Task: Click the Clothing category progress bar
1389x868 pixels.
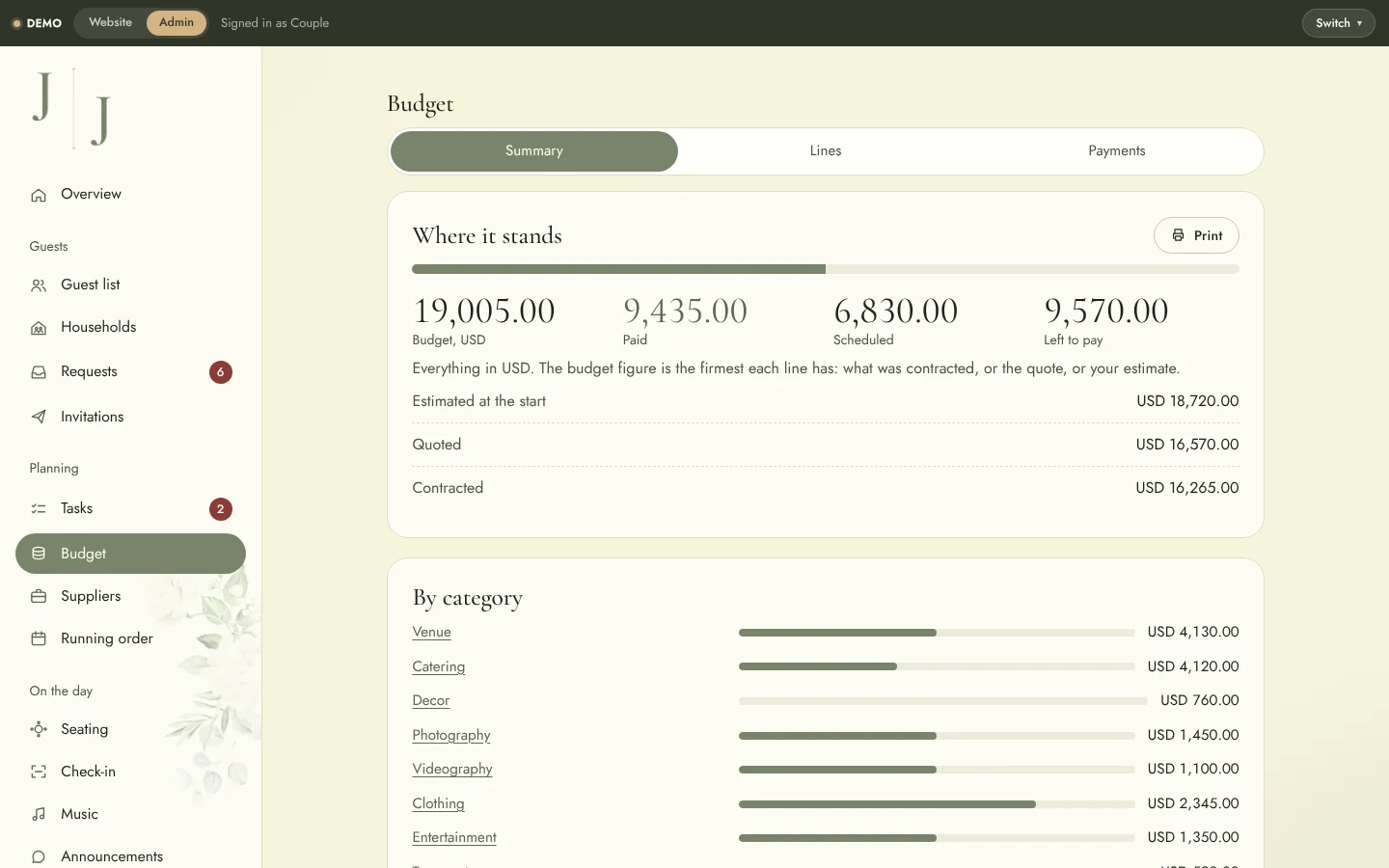Action: click(x=937, y=804)
